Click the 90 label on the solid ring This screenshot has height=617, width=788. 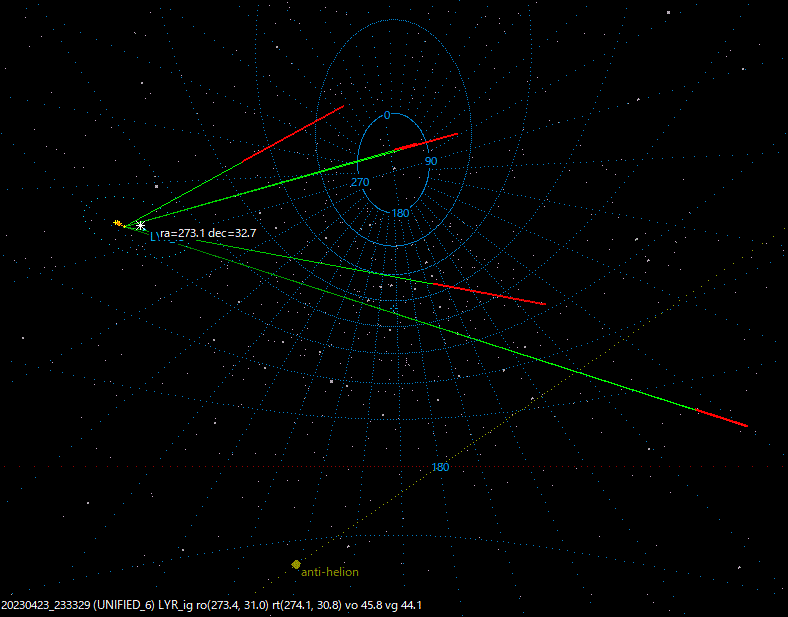431,161
